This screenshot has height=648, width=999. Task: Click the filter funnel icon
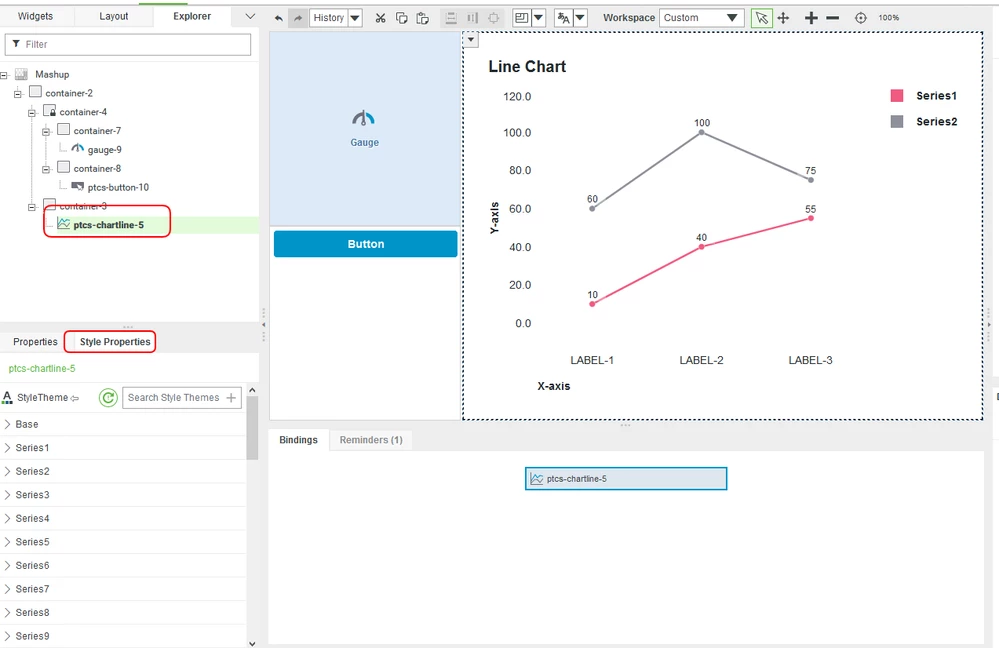tap(16, 44)
